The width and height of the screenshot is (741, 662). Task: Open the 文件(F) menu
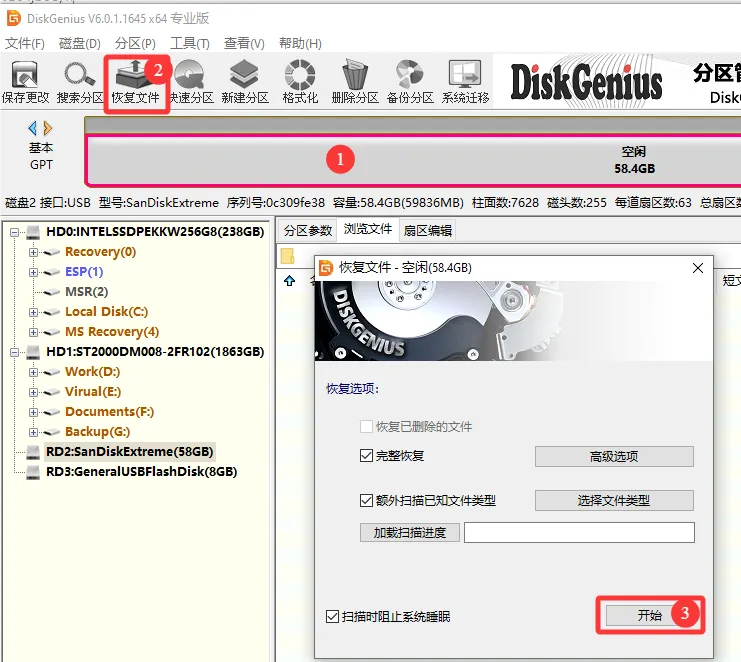[25, 43]
